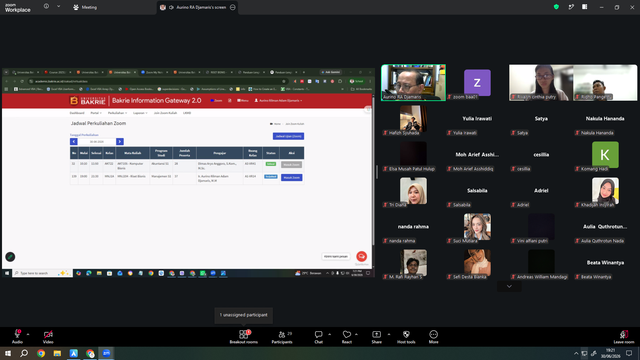This screenshot has width=640, height=360.
Task: Select Aurino RA Djamaris's screen tab
Action: (x=198, y=7)
